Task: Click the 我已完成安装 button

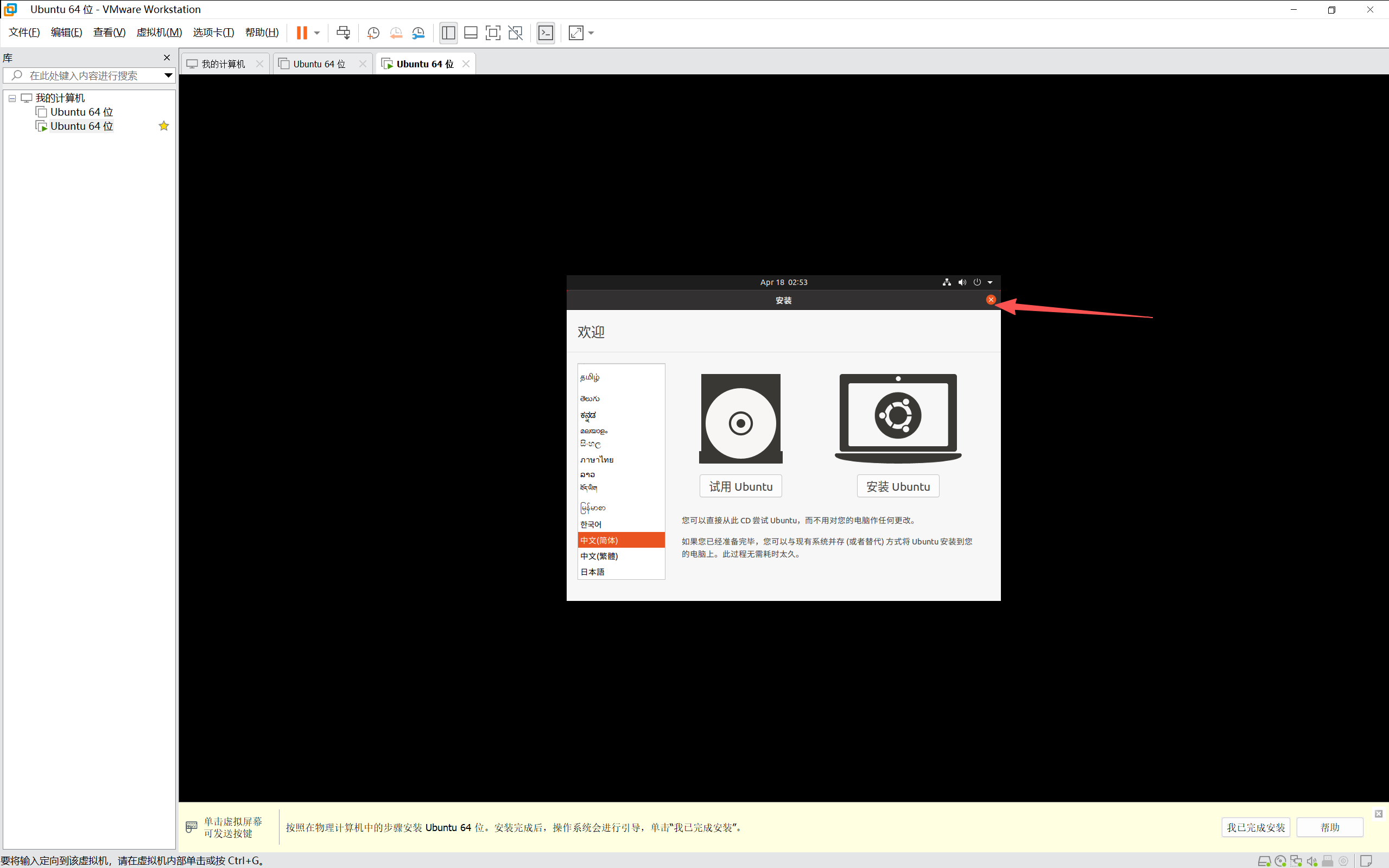Action: pos(1255,827)
